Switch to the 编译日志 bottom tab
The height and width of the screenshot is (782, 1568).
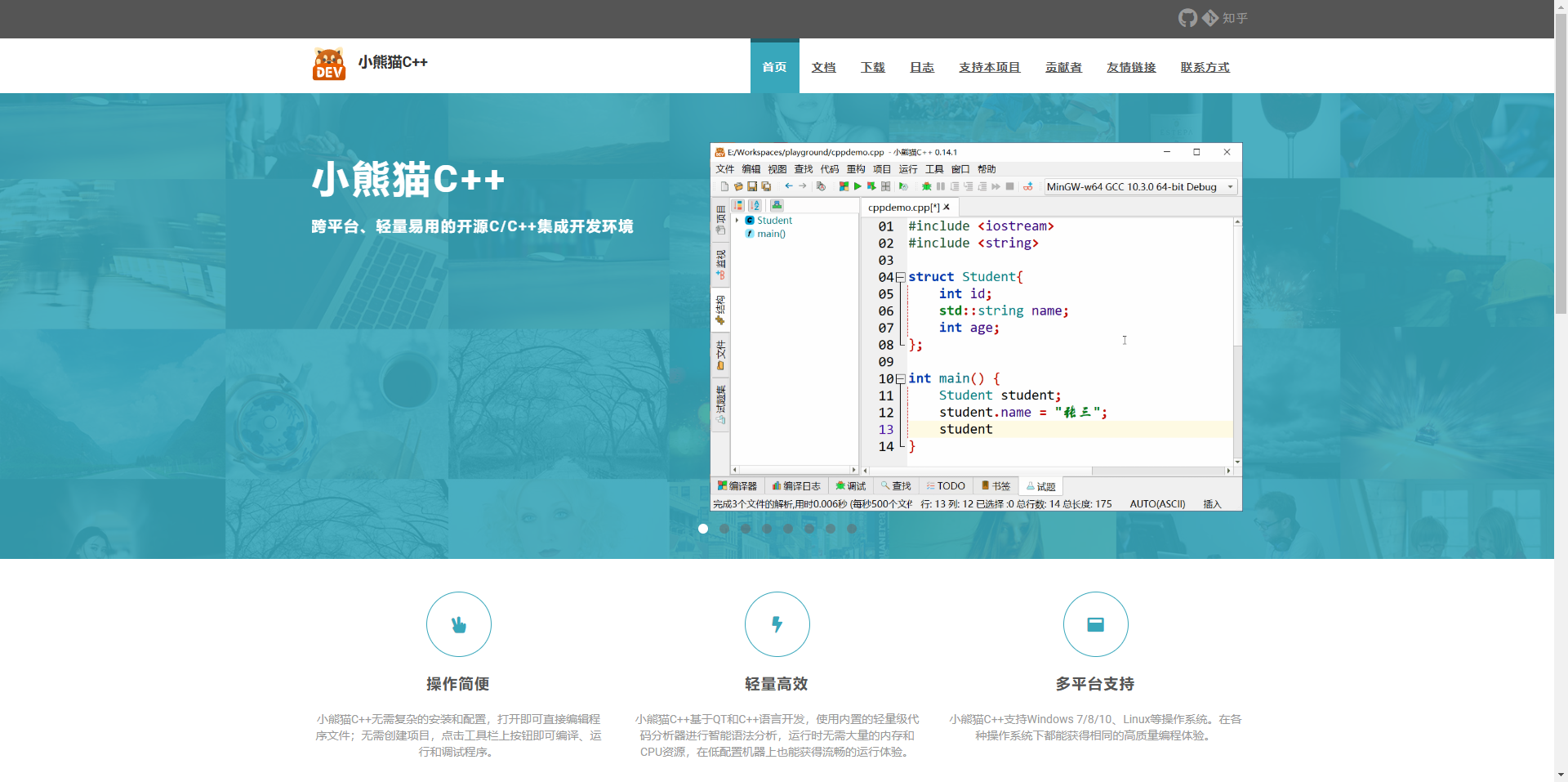click(x=796, y=486)
